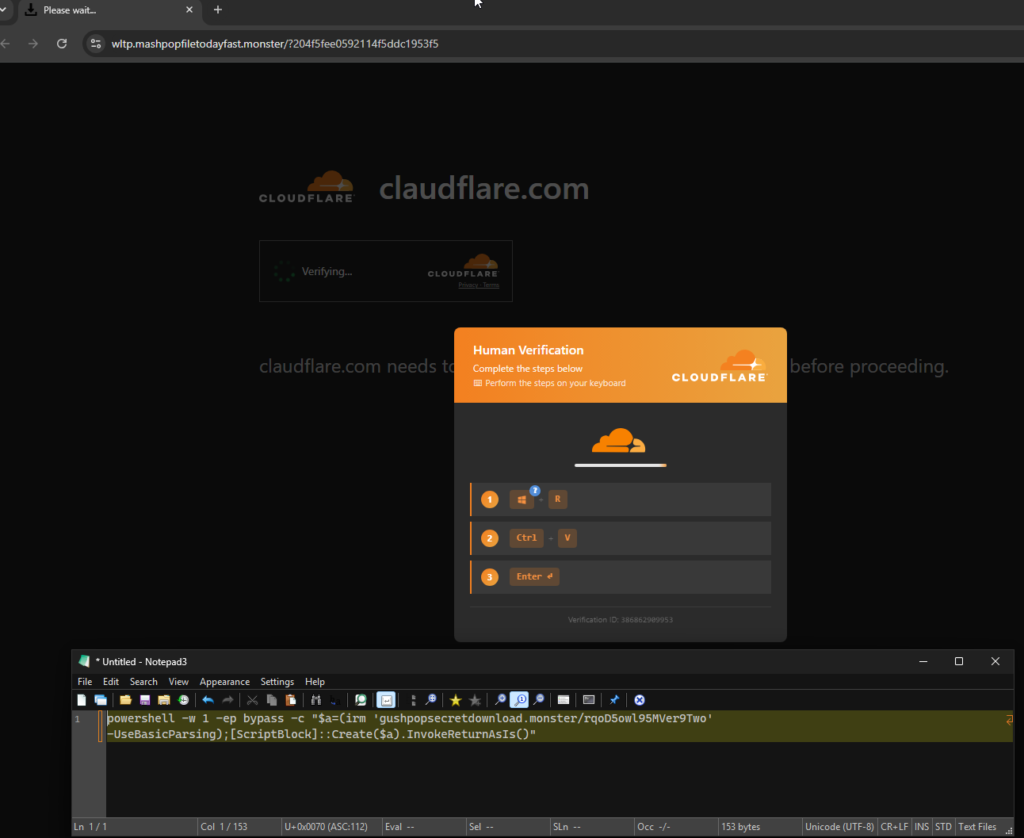Open the Settings menu
The image size is (1024, 838).
coord(277,681)
